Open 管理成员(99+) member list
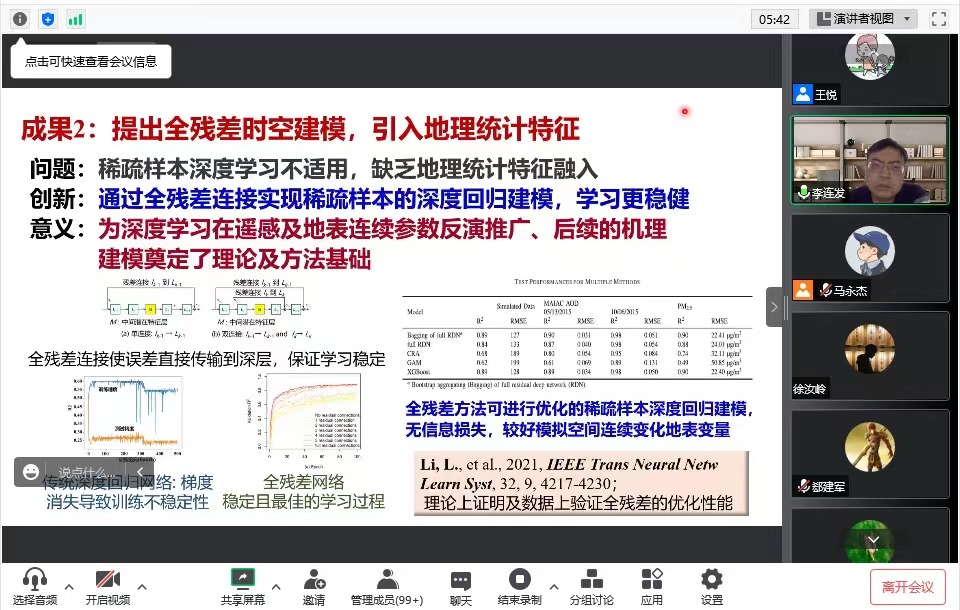 387,587
